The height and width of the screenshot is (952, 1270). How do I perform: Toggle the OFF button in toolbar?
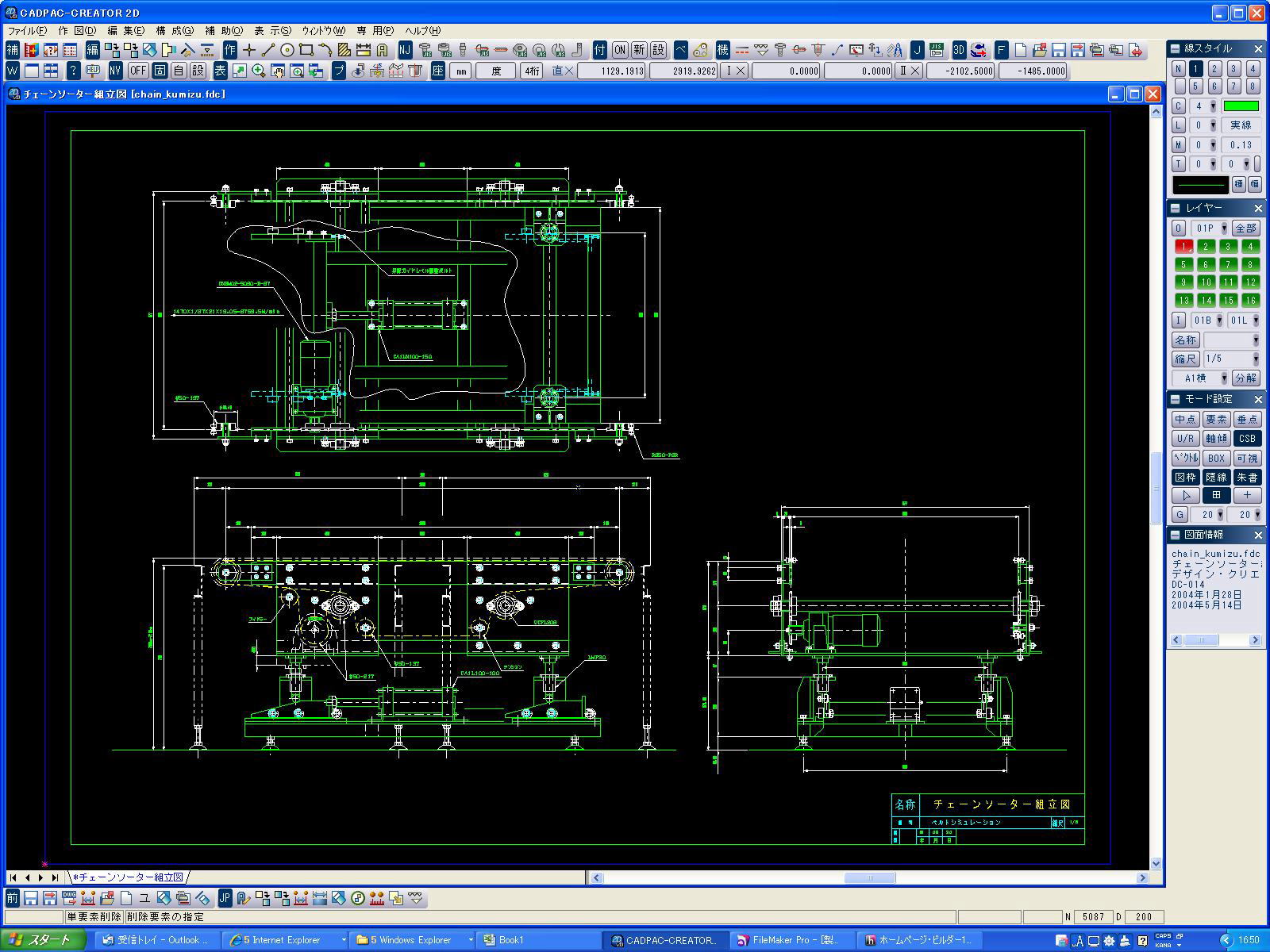[138, 71]
